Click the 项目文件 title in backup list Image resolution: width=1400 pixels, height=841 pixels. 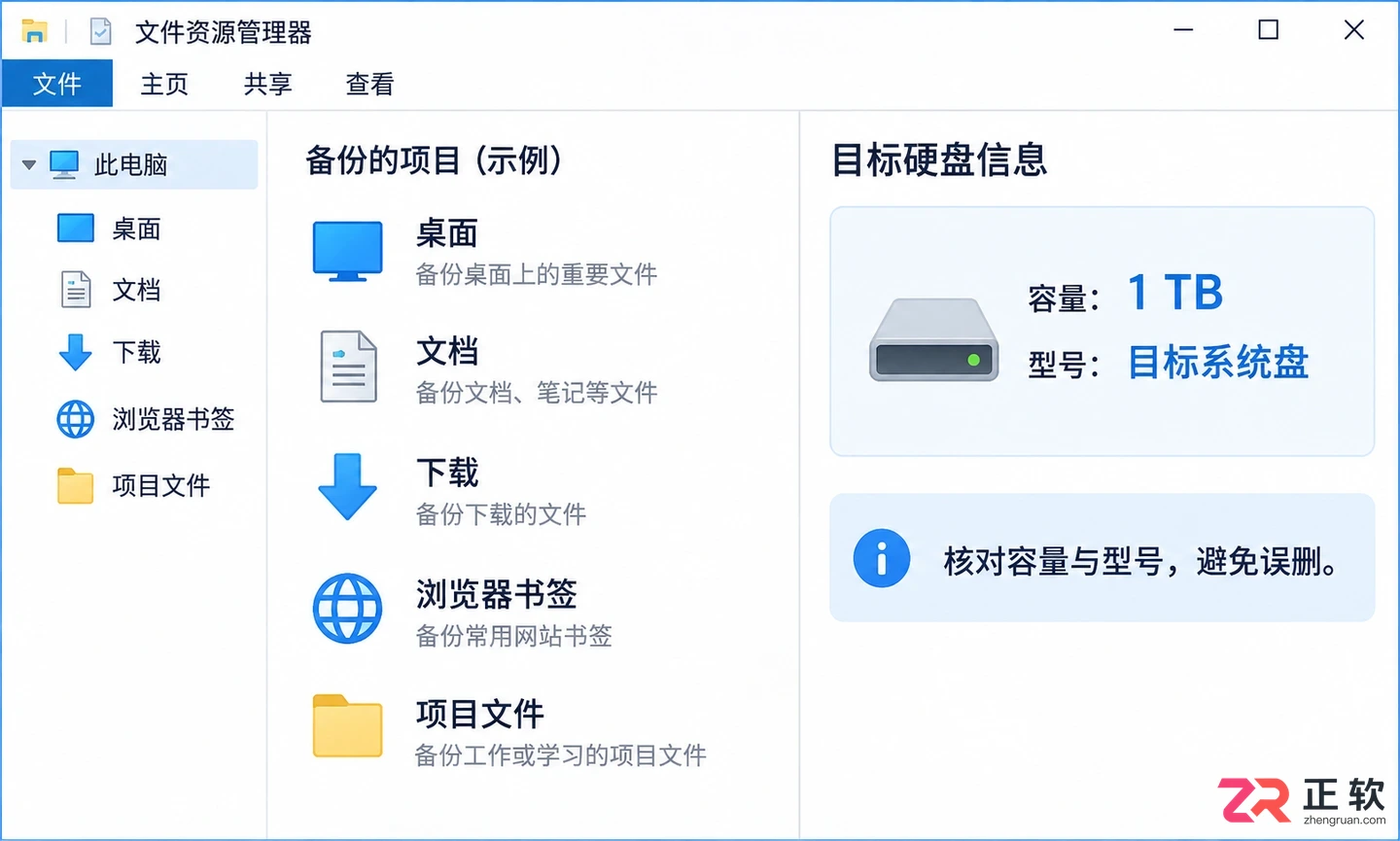pos(480,715)
